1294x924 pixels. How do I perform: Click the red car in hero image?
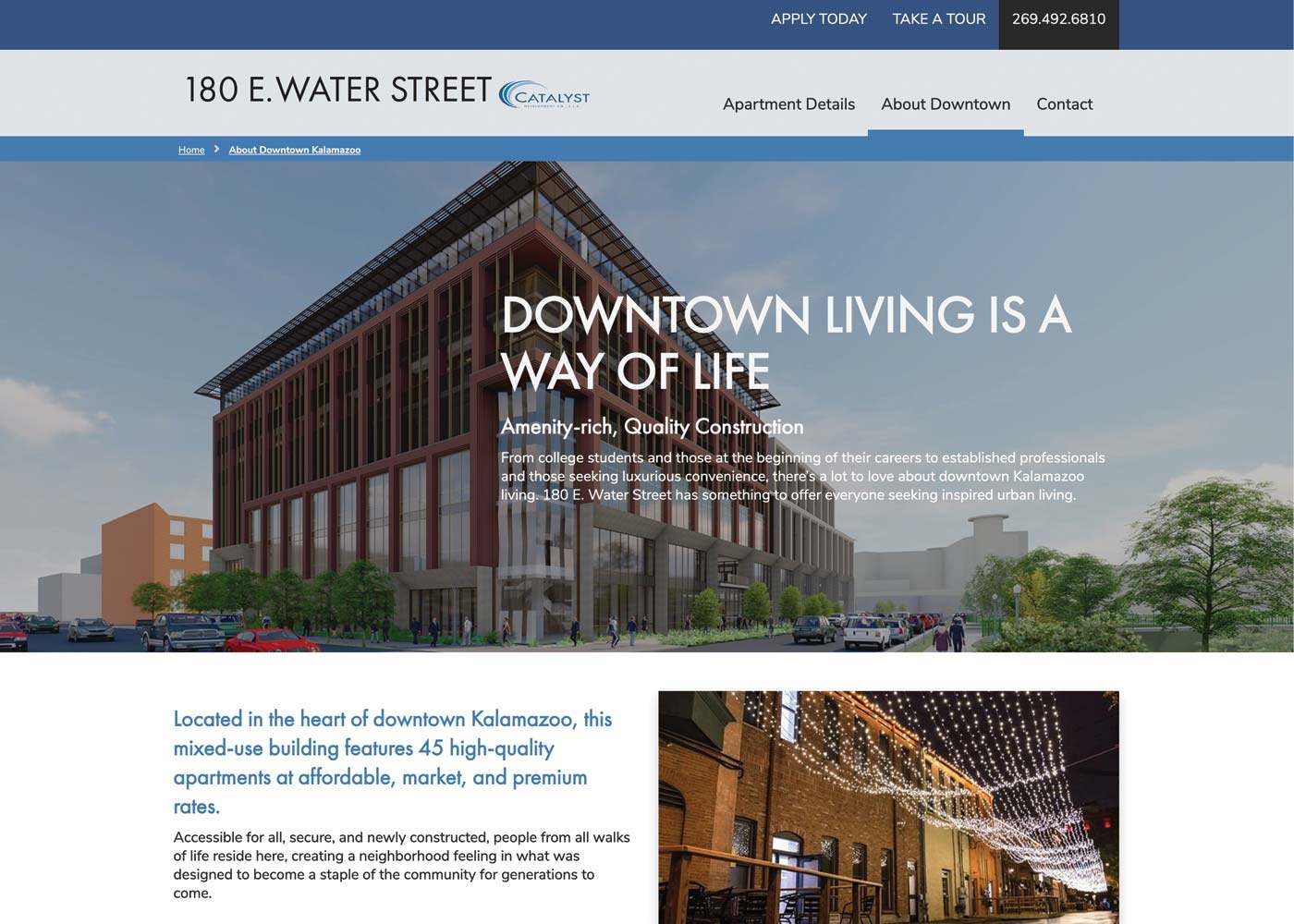271,639
